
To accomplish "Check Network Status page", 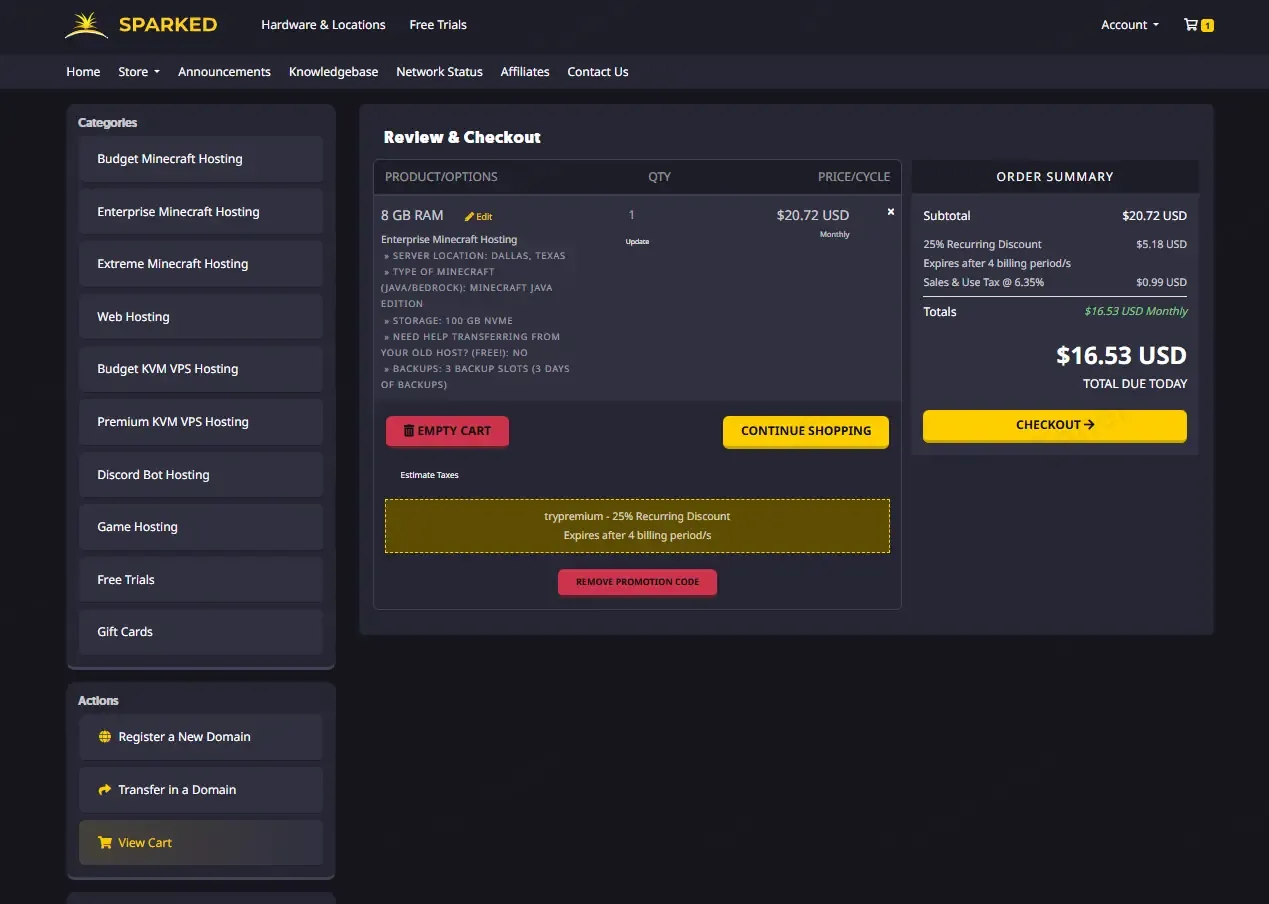I will click(439, 72).
